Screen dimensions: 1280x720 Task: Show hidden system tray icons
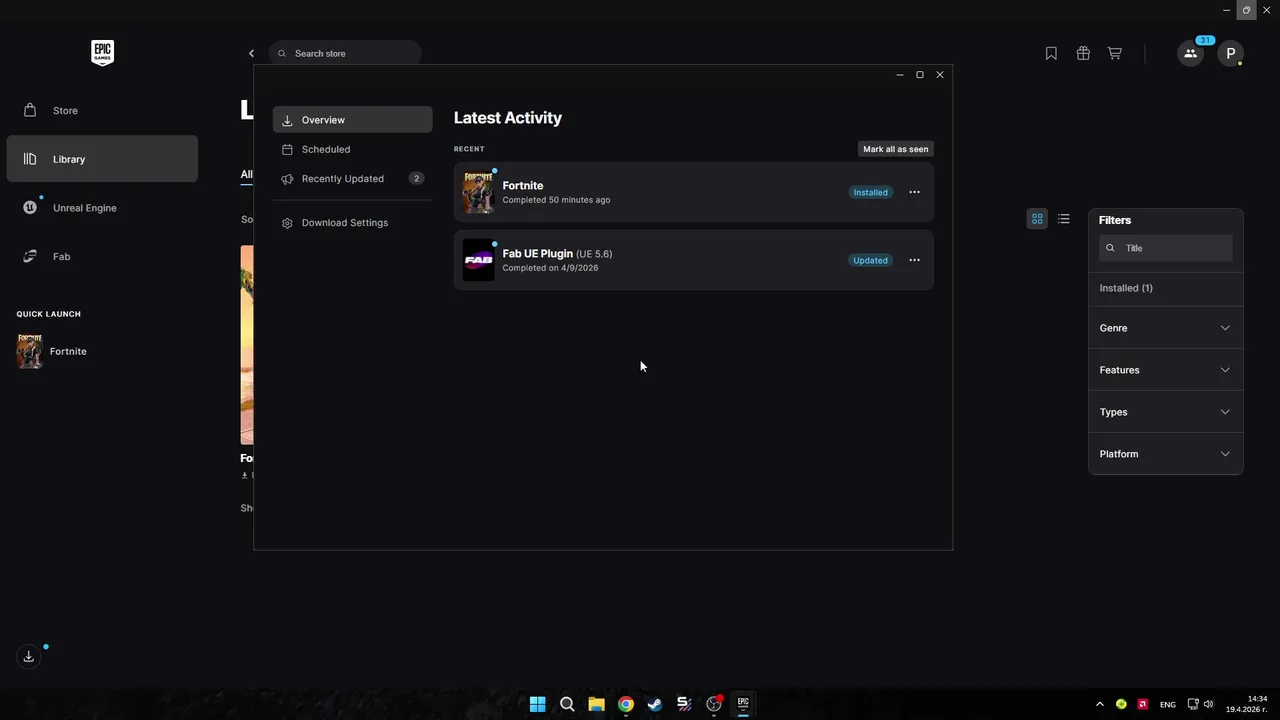[1100, 704]
